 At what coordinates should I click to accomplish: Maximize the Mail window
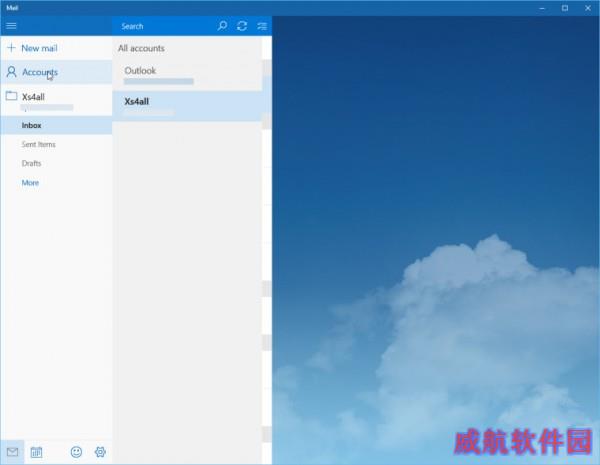coord(565,8)
